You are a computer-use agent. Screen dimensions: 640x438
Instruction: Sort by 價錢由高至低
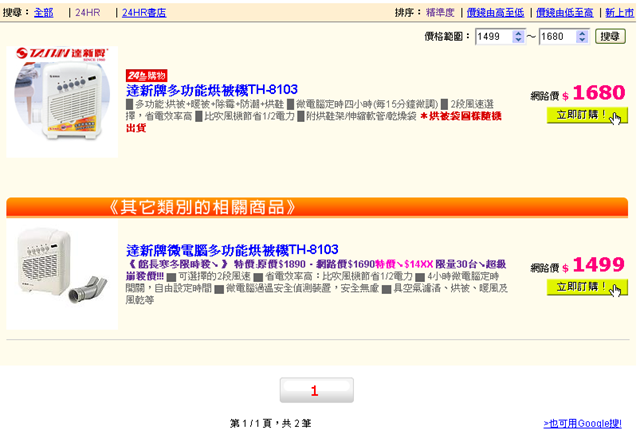pyautogui.click(x=495, y=13)
